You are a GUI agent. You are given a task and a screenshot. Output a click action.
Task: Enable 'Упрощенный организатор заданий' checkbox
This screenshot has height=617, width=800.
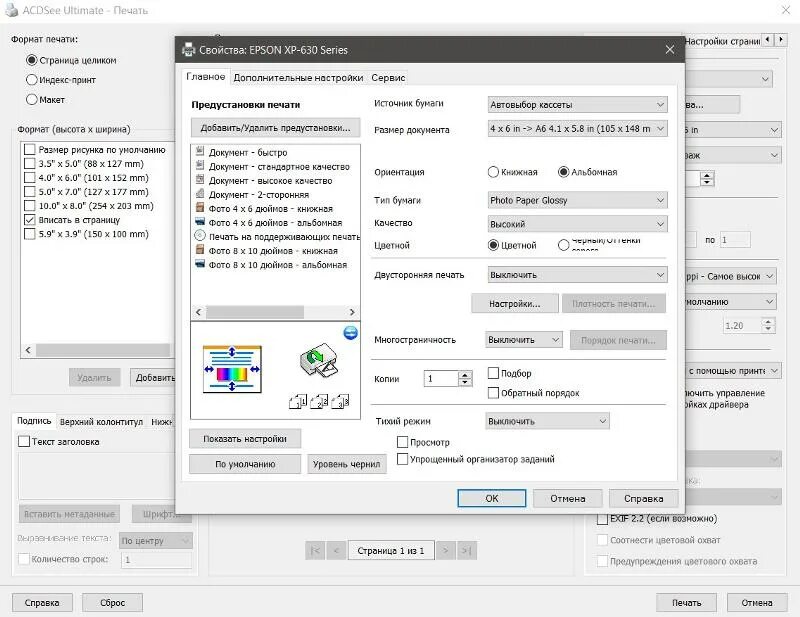point(402,459)
